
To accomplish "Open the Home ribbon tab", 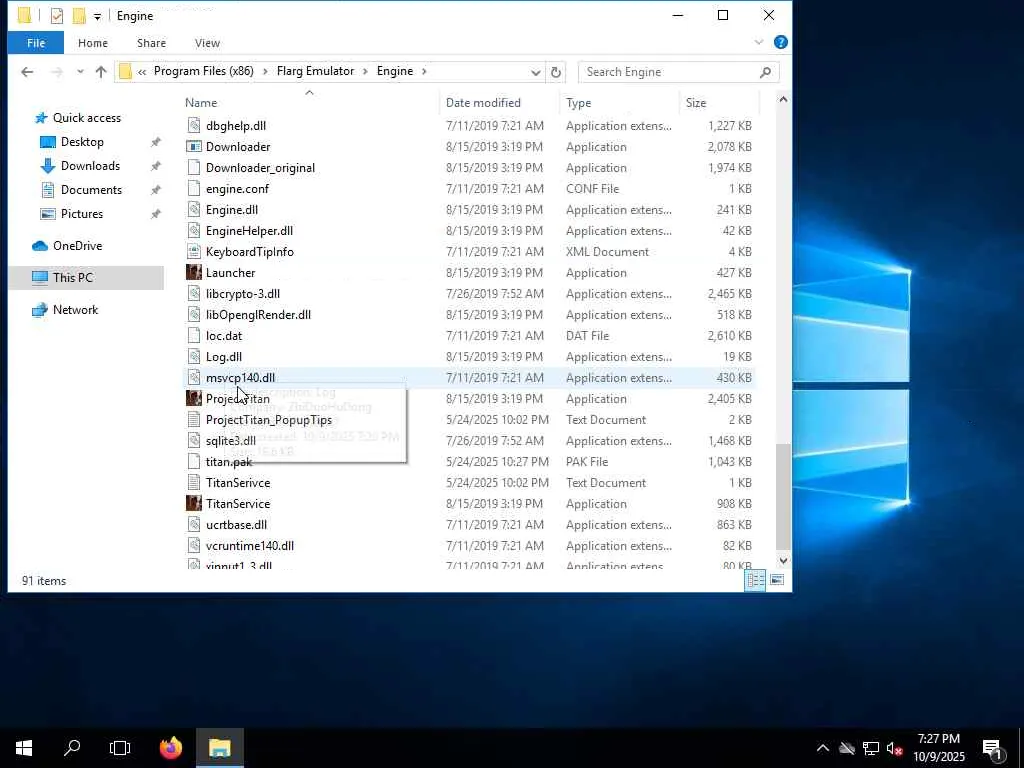I will 93,43.
